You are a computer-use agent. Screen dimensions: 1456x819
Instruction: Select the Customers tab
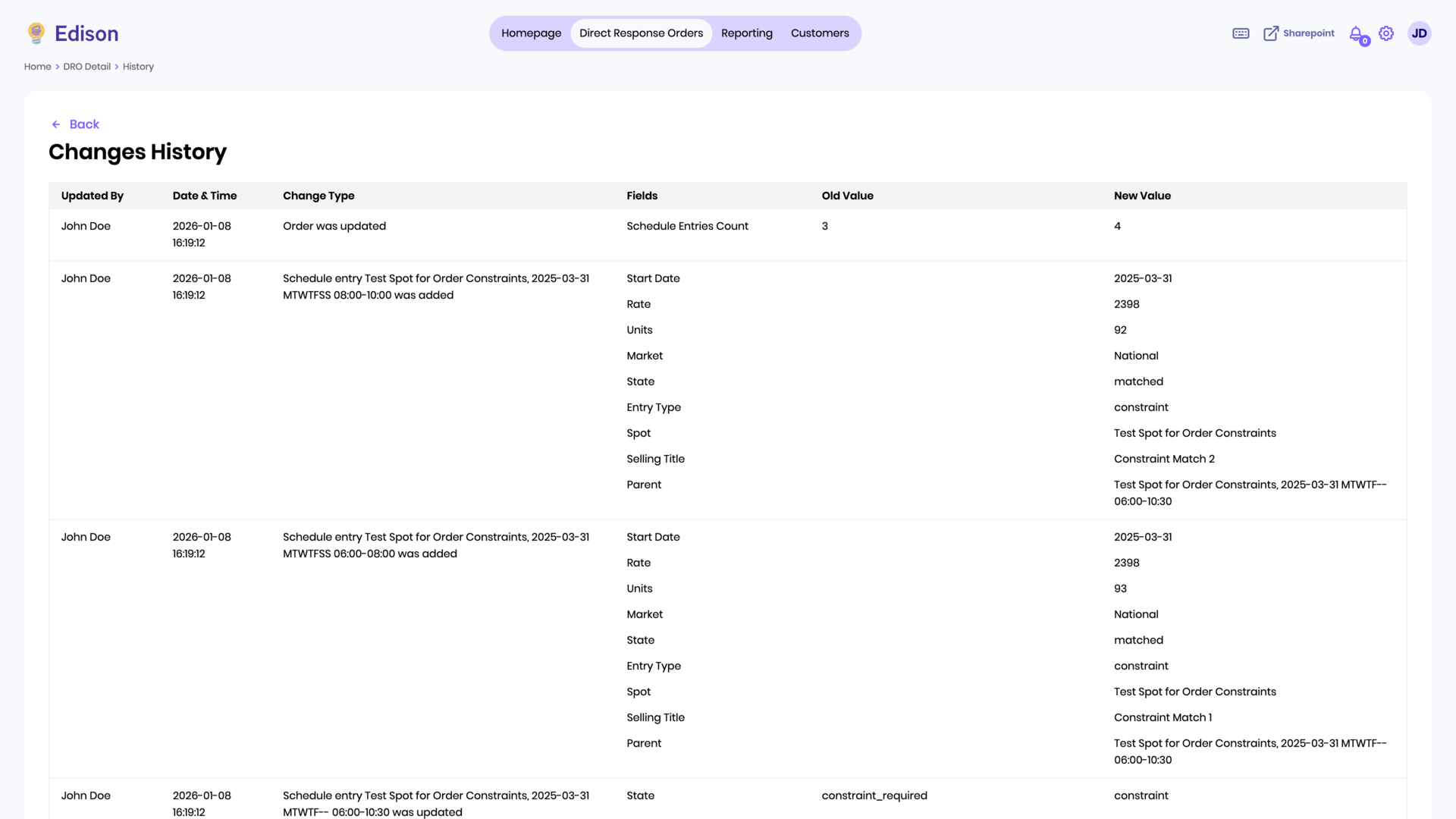click(x=820, y=33)
